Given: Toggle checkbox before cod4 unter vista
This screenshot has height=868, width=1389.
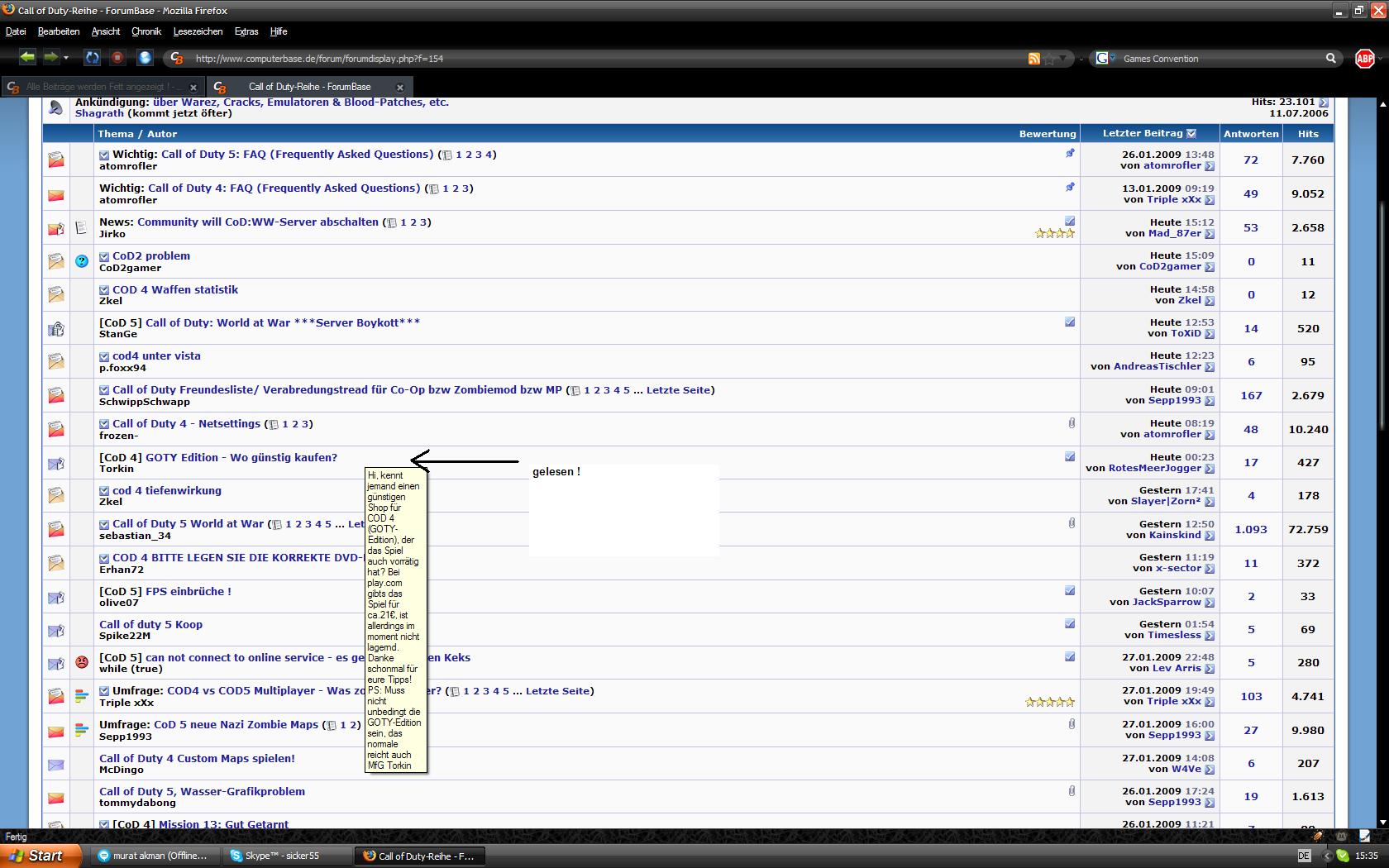Looking at the screenshot, I should click(x=104, y=356).
